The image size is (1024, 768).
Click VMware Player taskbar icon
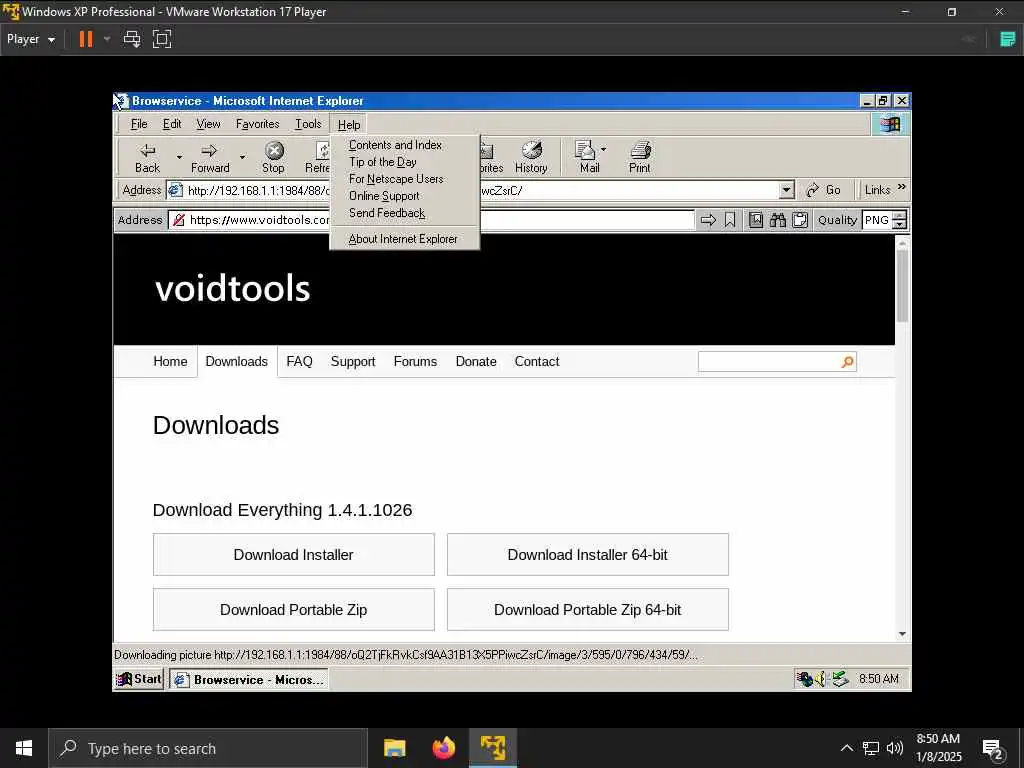493,748
